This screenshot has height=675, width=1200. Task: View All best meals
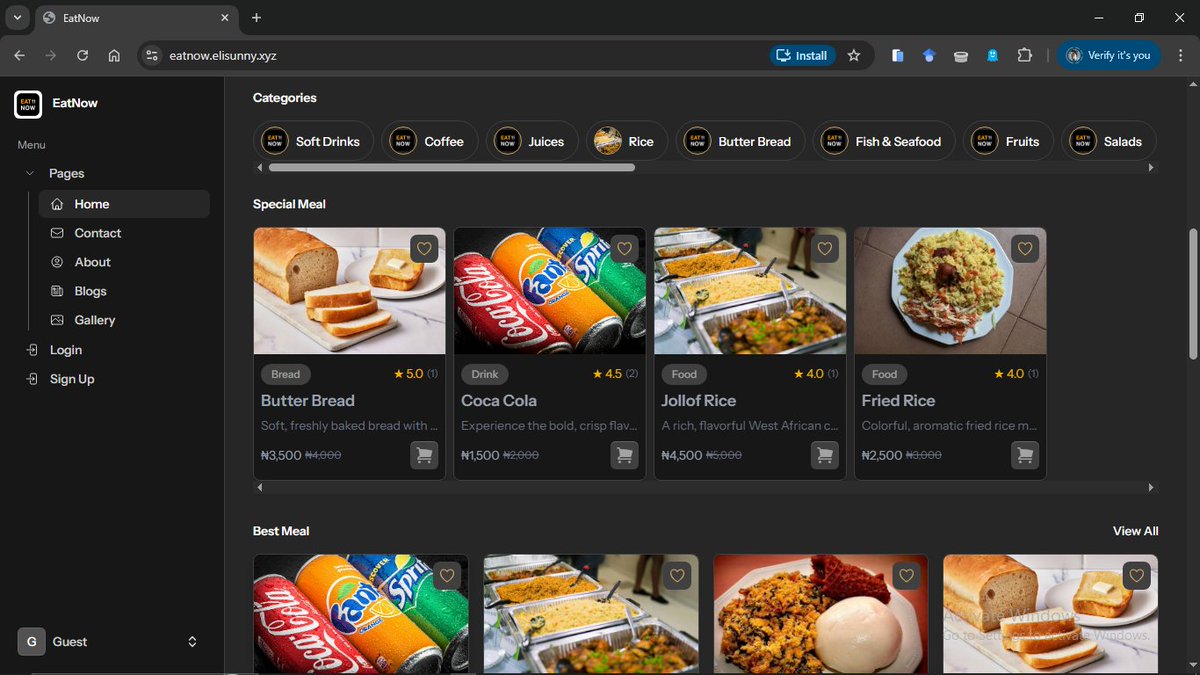pos(1135,531)
